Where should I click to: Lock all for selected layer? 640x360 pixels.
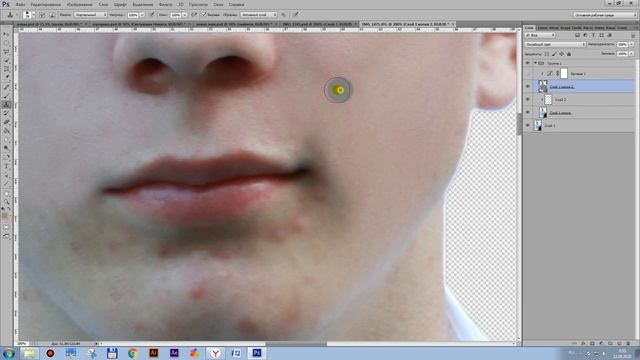[x=569, y=54]
